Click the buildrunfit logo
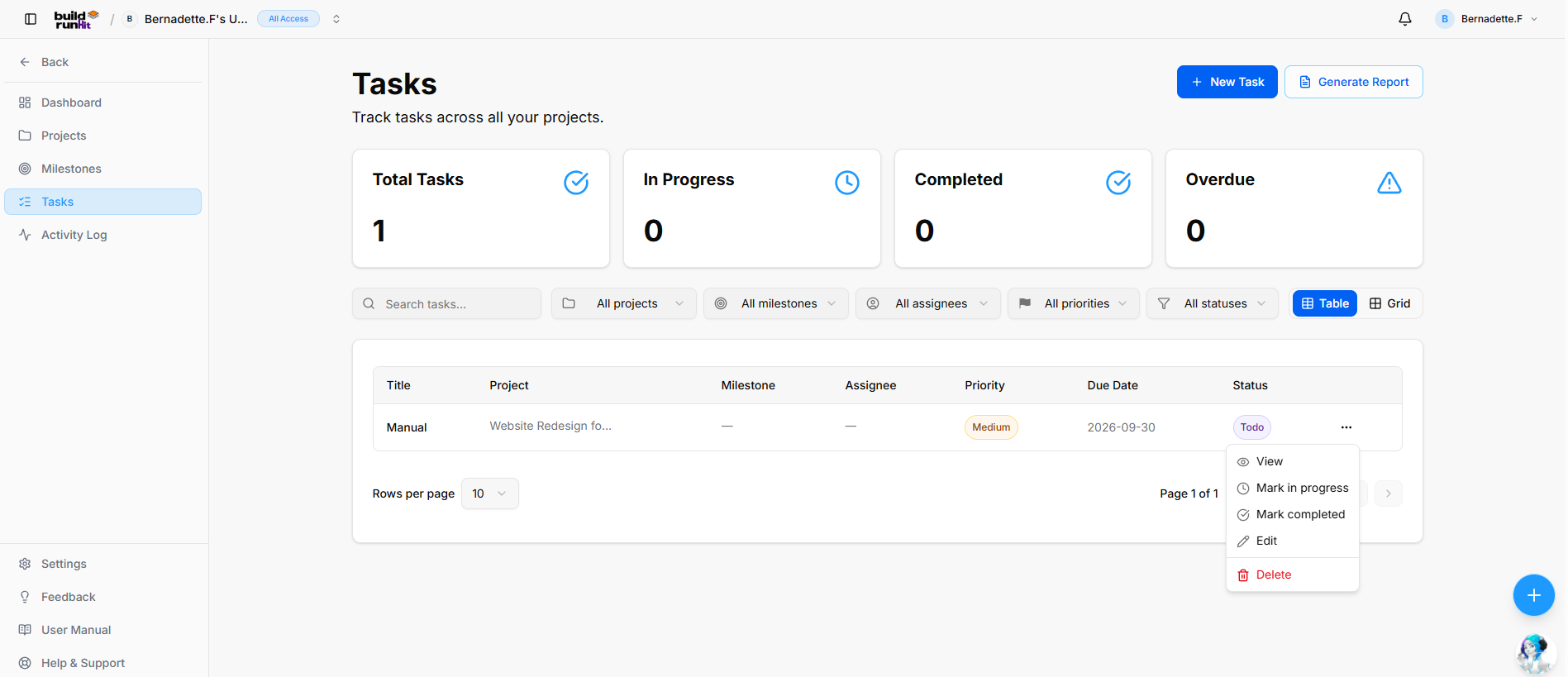1568x677 pixels. tap(77, 19)
